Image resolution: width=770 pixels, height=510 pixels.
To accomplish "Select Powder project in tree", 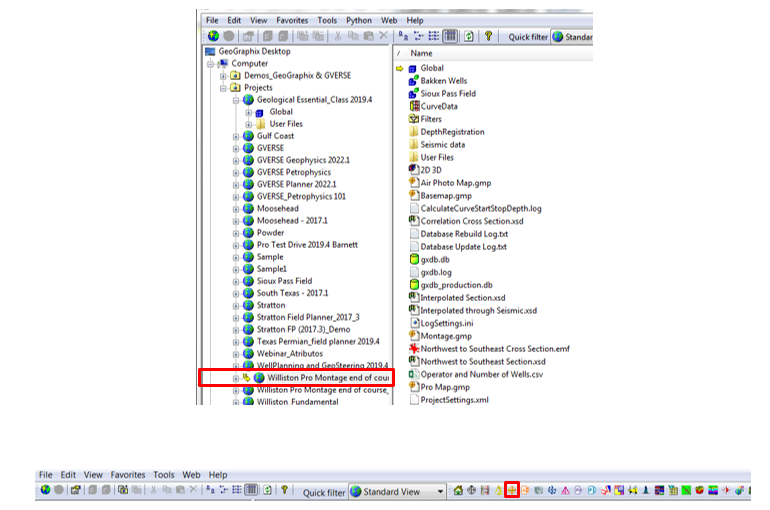I will (270, 233).
